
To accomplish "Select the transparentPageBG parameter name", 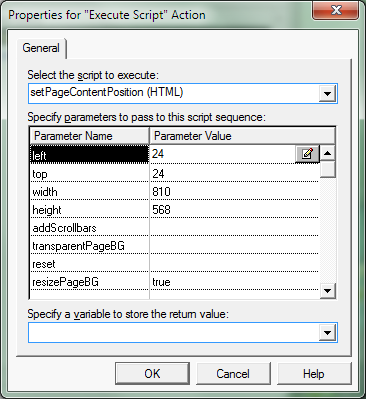I will point(89,246).
